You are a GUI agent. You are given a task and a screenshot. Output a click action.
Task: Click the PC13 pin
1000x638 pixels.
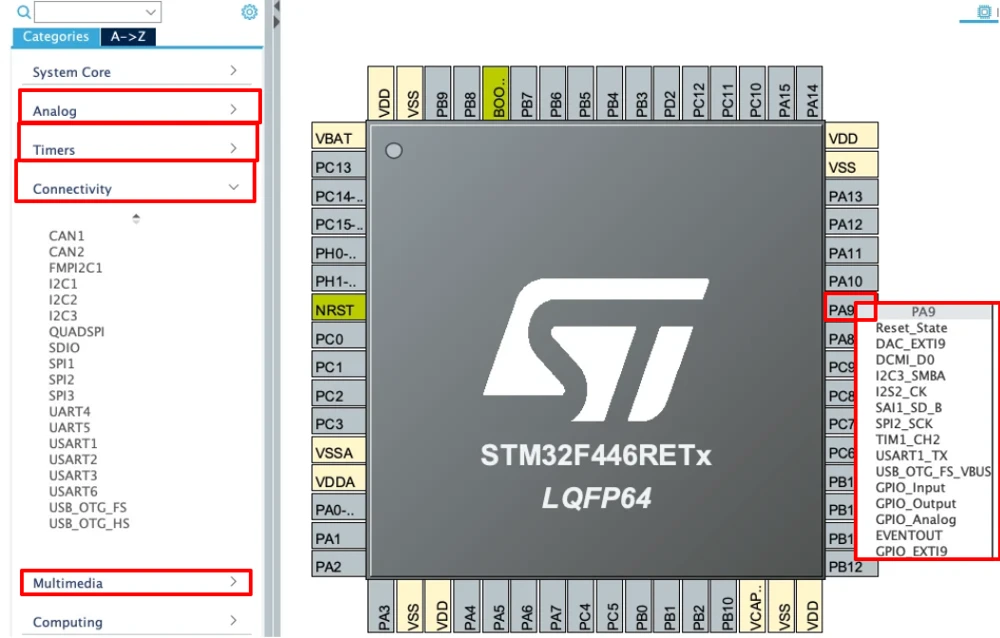339,167
